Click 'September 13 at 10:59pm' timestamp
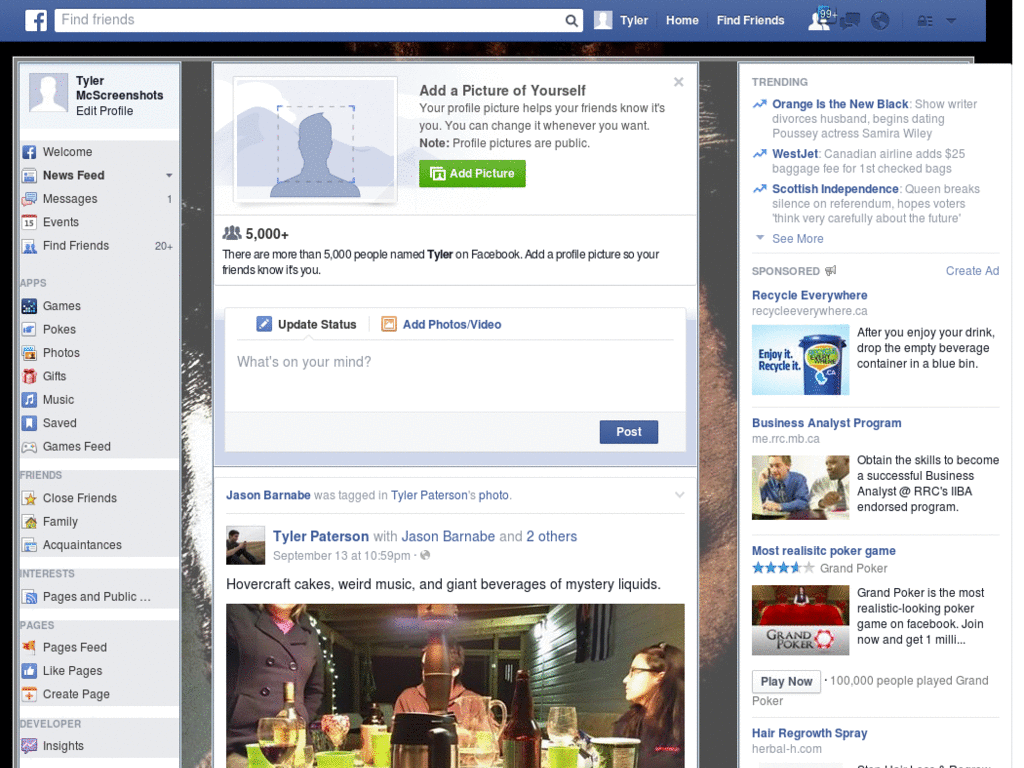This screenshot has height=768, width=1024. pyautogui.click(x=342, y=556)
